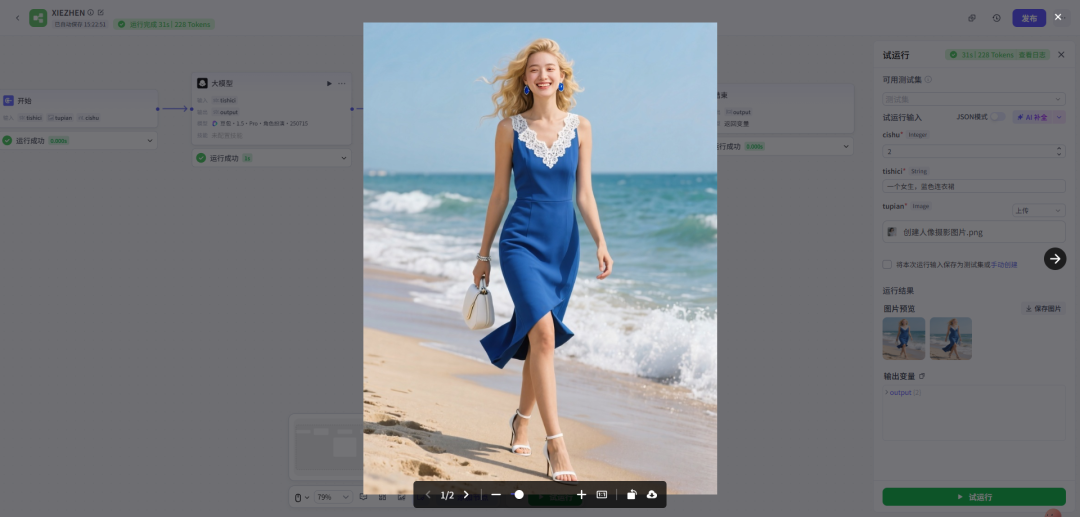The height and width of the screenshot is (517, 1080).
Task: Zoom in with the plus icon
Action: (x=581, y=495)
